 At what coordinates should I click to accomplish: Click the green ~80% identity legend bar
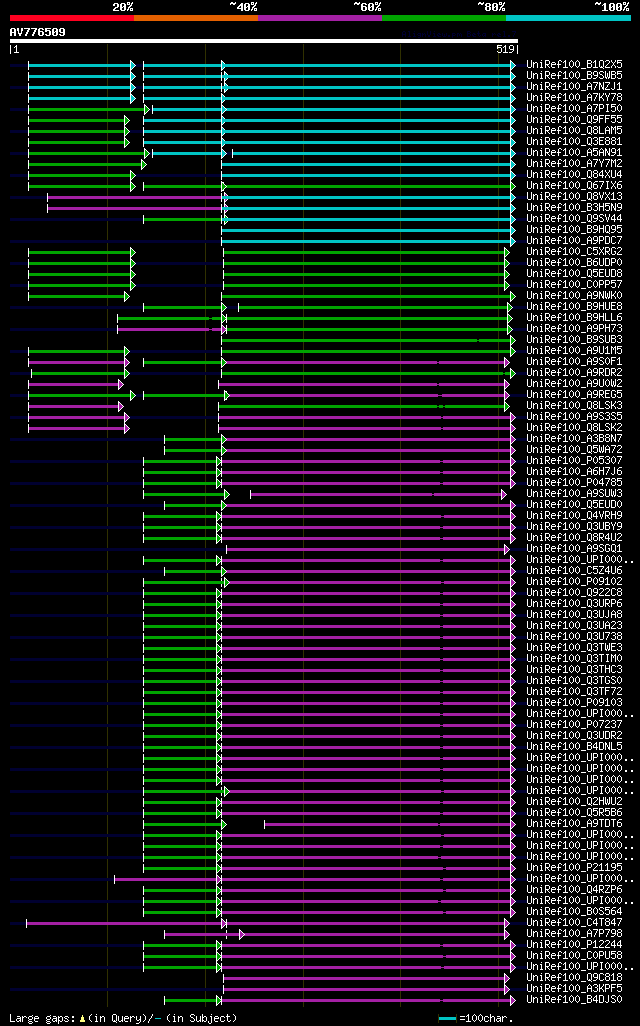click(444, 18)
